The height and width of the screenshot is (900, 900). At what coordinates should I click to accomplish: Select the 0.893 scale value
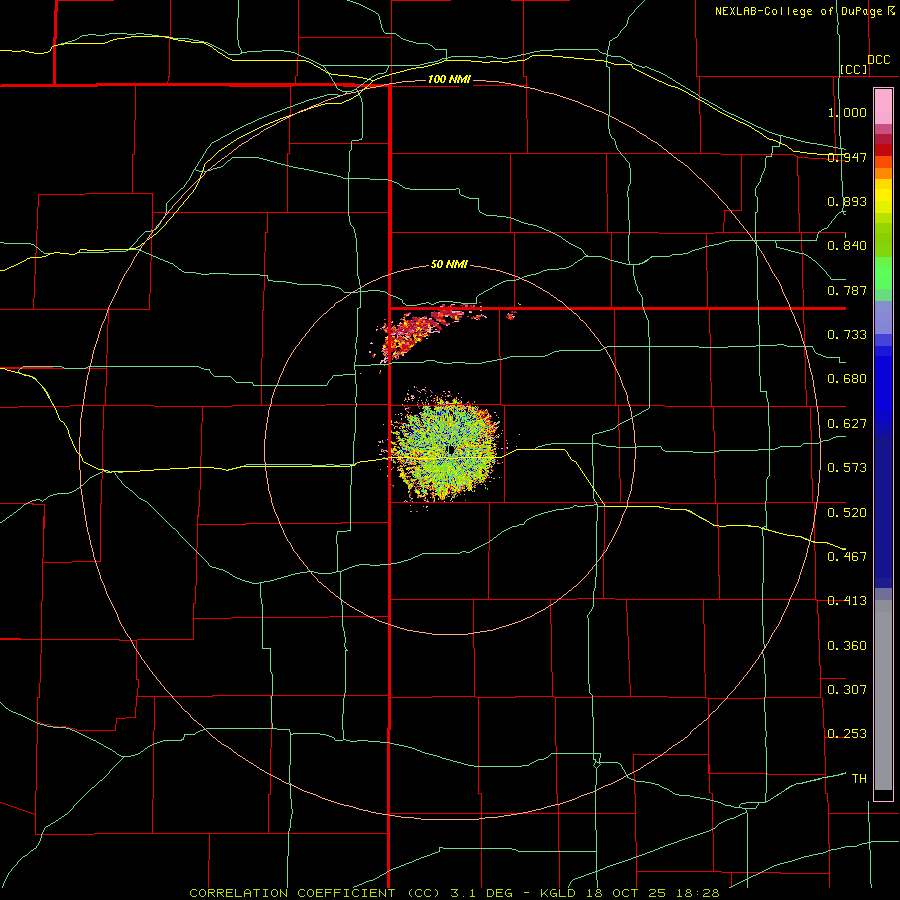click(x=847, y=201)
